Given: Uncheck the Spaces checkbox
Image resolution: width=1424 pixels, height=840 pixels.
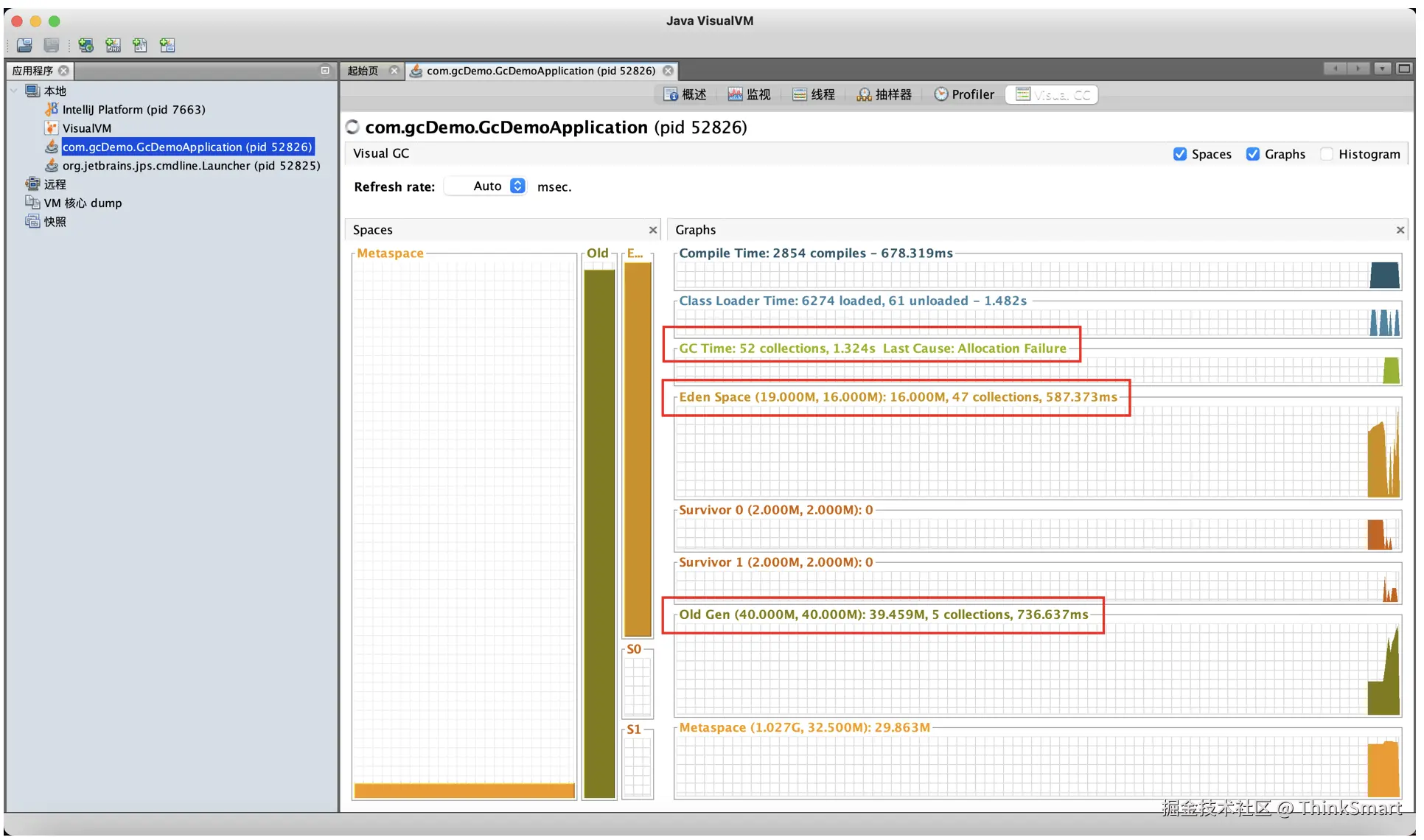Looking at the screenshot, I should coord(1179,154).
